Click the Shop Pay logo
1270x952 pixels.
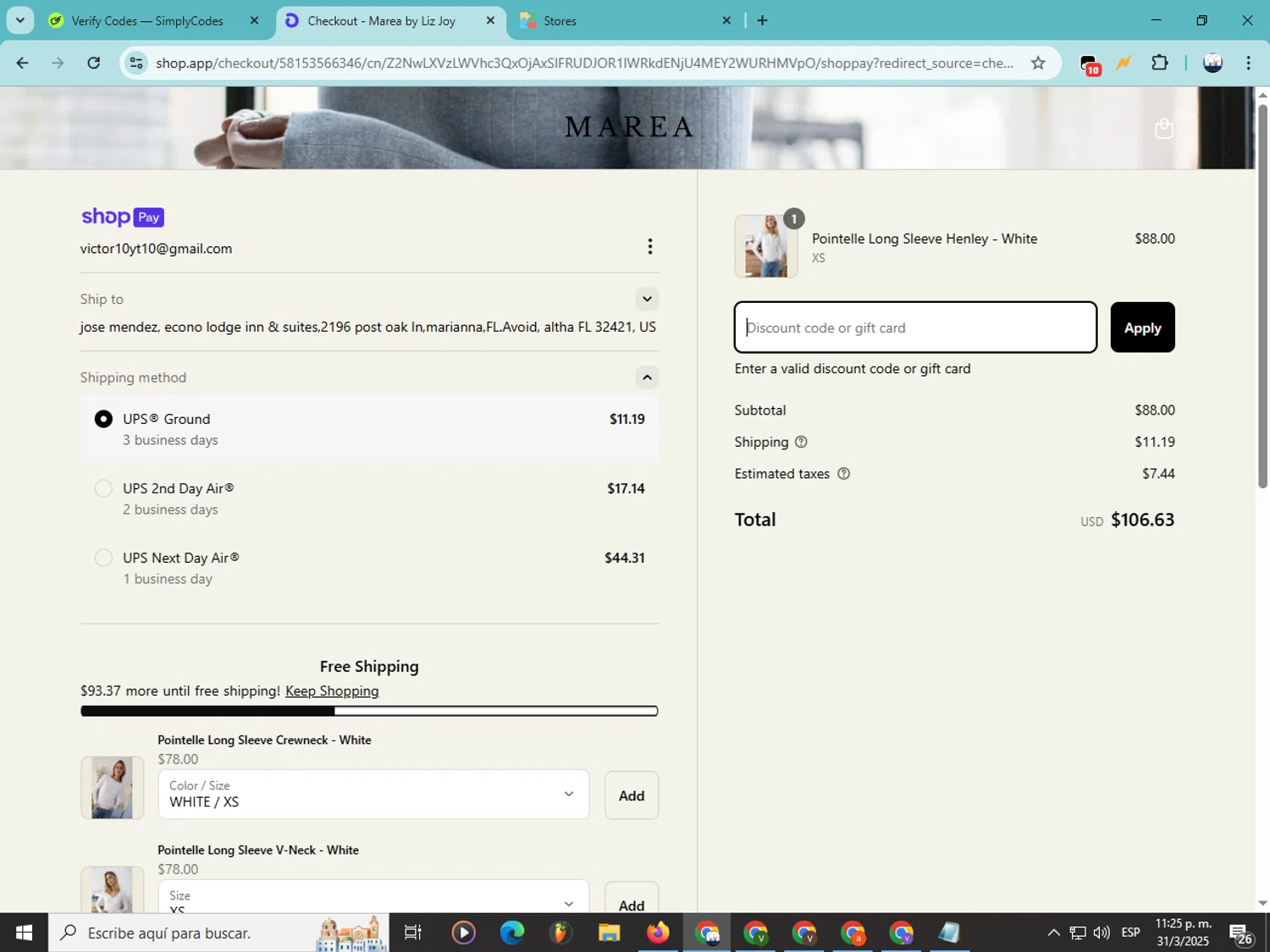[122, 217]
